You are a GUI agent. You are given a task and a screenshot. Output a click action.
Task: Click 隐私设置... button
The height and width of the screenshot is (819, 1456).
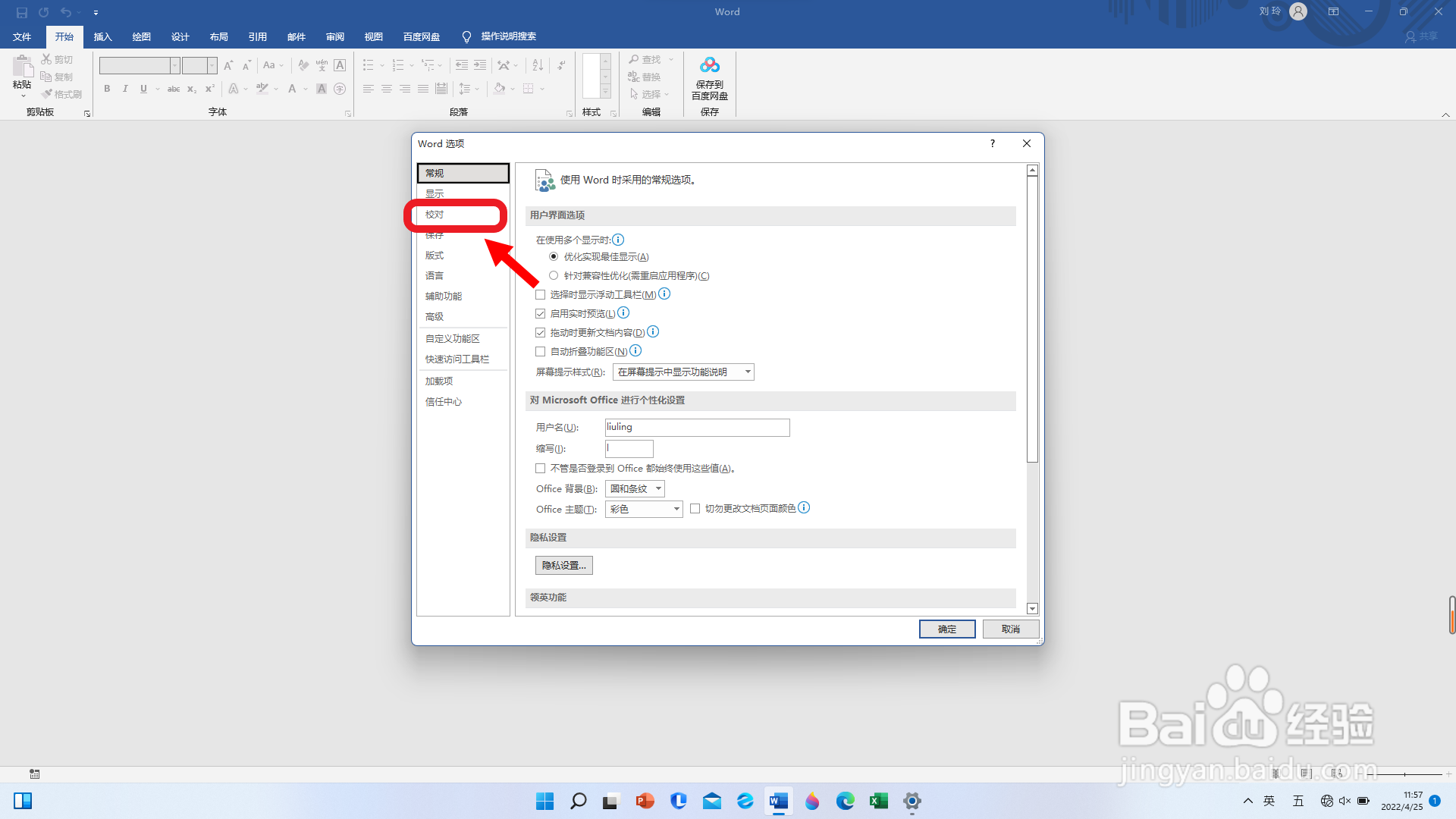[564, 565]
